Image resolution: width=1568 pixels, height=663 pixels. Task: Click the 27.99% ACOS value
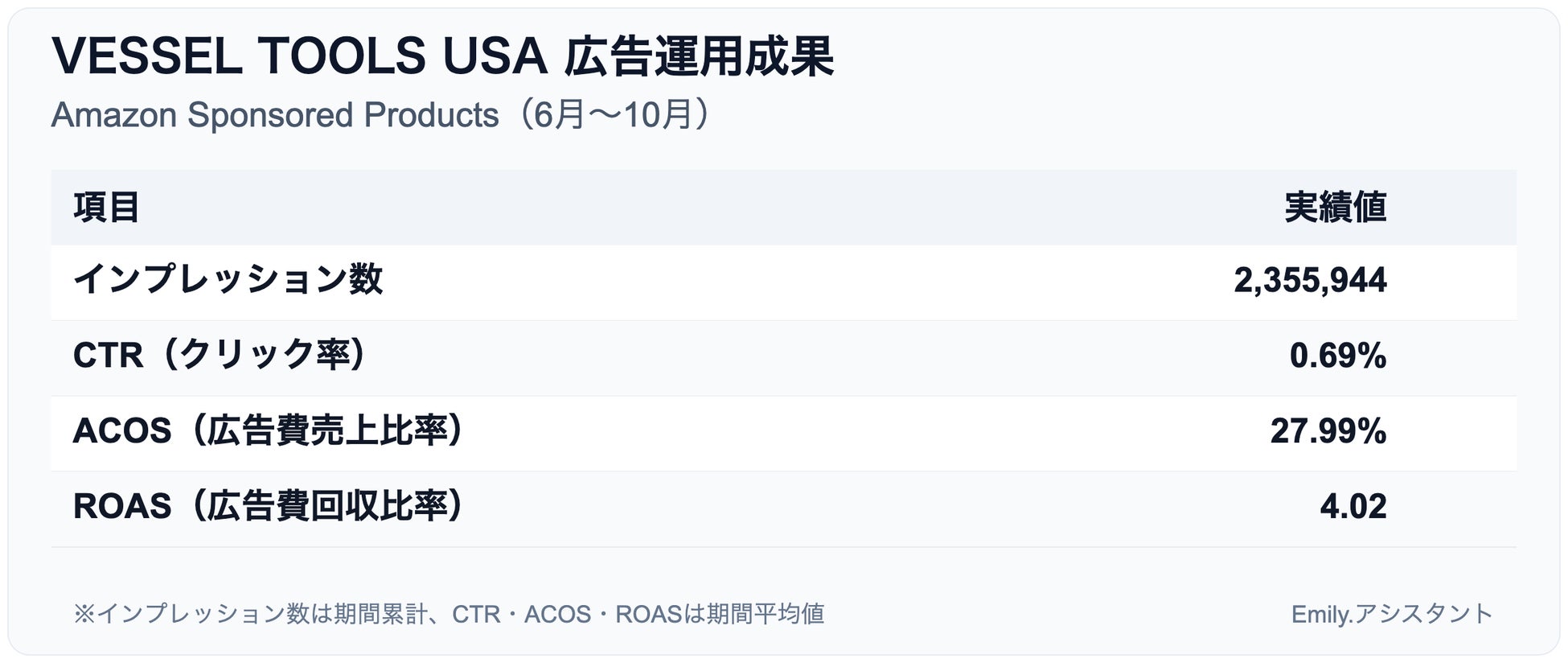pyautogui.click(x=1328, y=430)
